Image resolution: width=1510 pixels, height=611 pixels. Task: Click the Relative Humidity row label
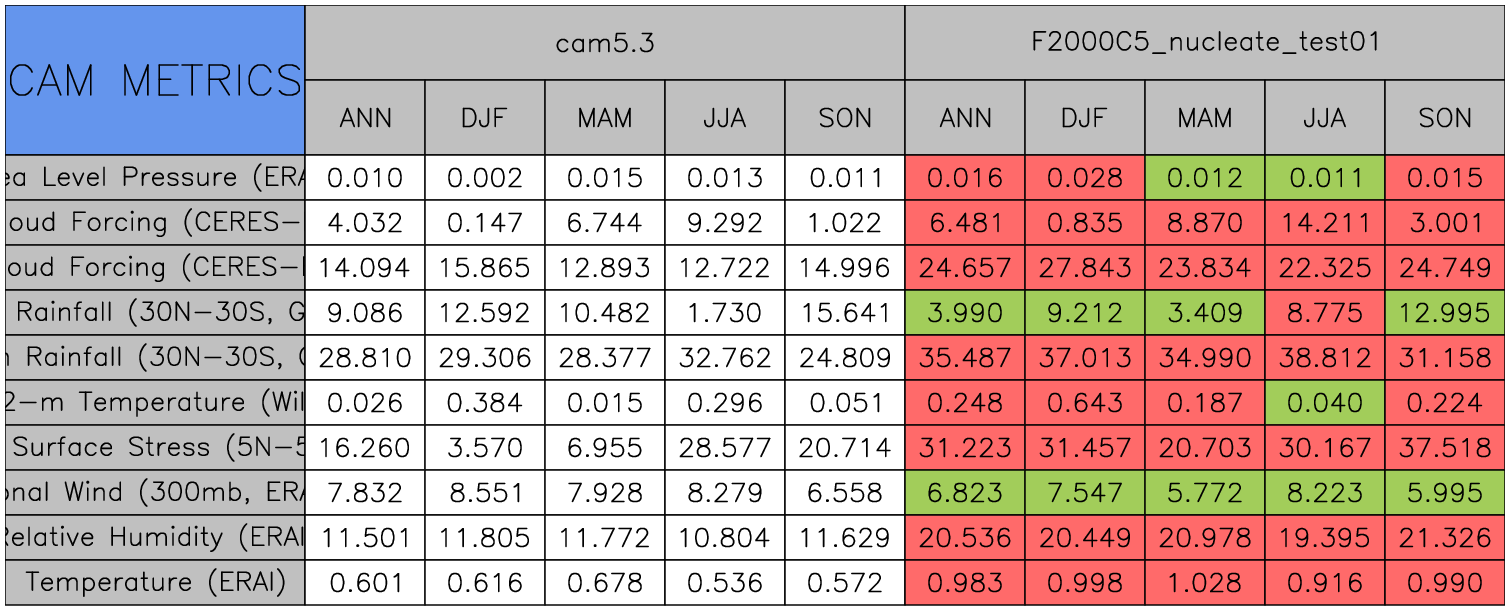pyautogui.click(x=155, y=537)
